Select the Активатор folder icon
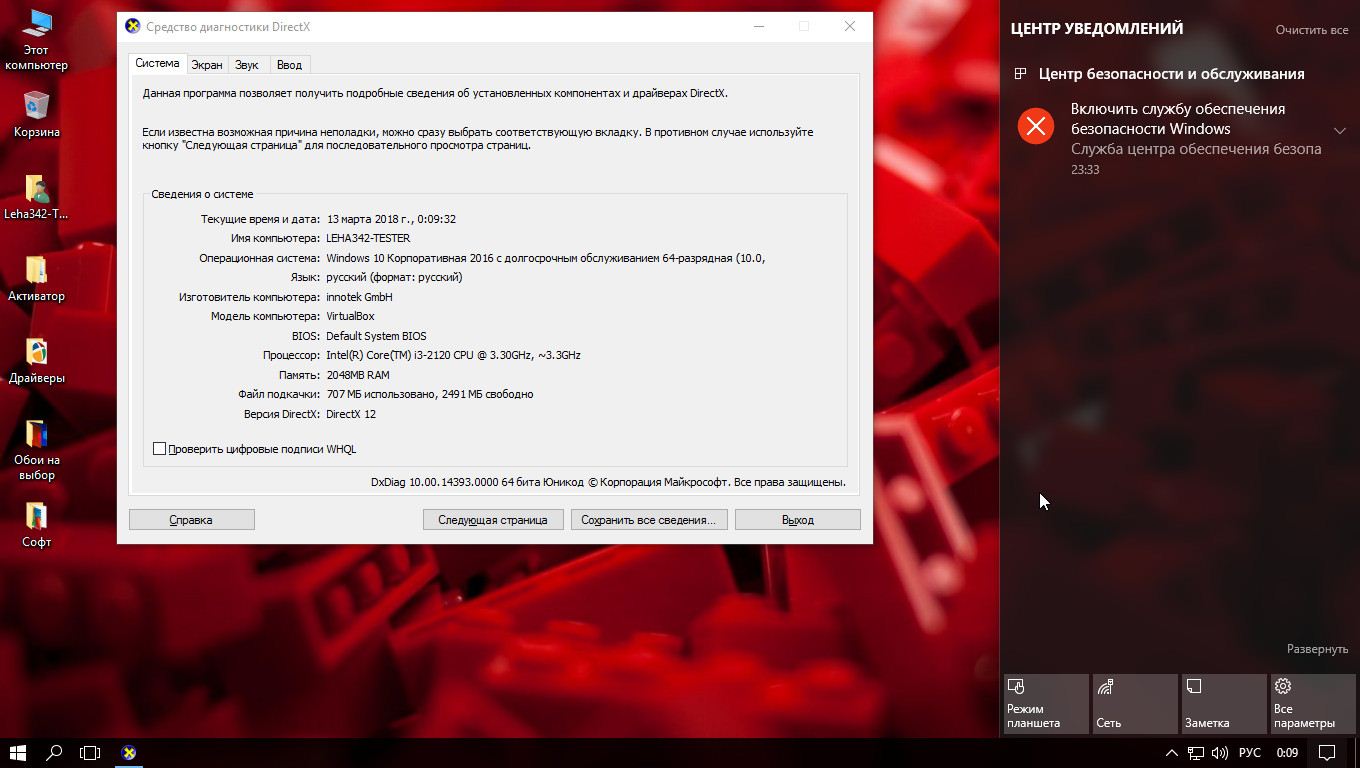Viewport: 1360px width, 768px height. [x=37, y=279]
